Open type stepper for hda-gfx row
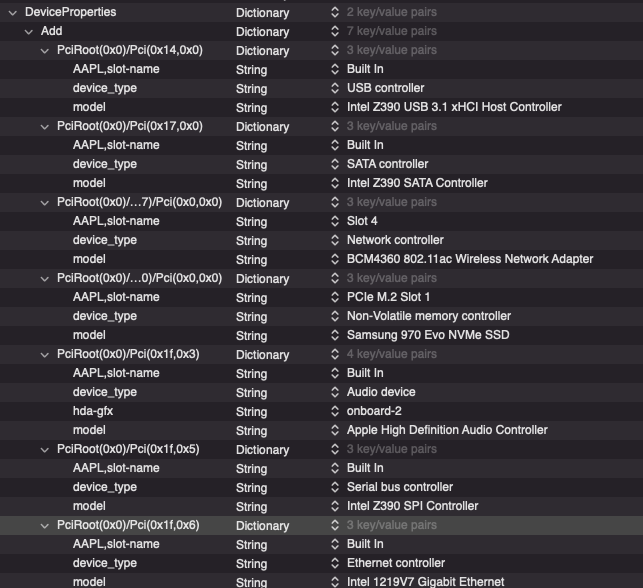 point(336,411)
